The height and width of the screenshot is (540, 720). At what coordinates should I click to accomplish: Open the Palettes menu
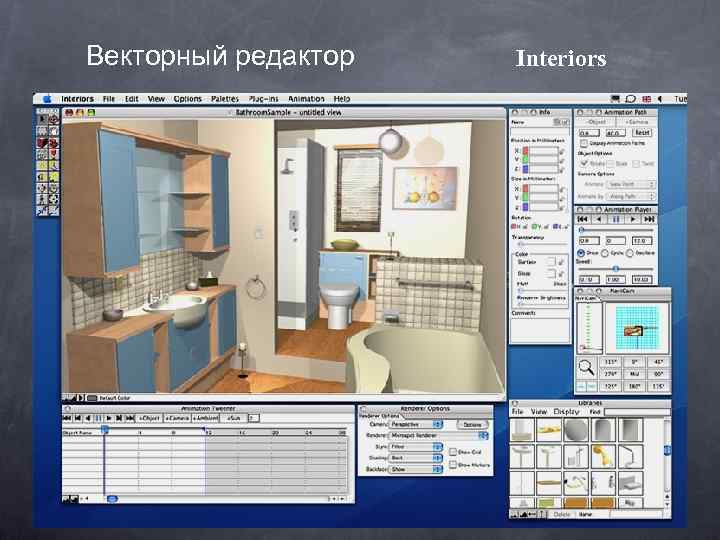pyautogui.click(x=225, y=99)
